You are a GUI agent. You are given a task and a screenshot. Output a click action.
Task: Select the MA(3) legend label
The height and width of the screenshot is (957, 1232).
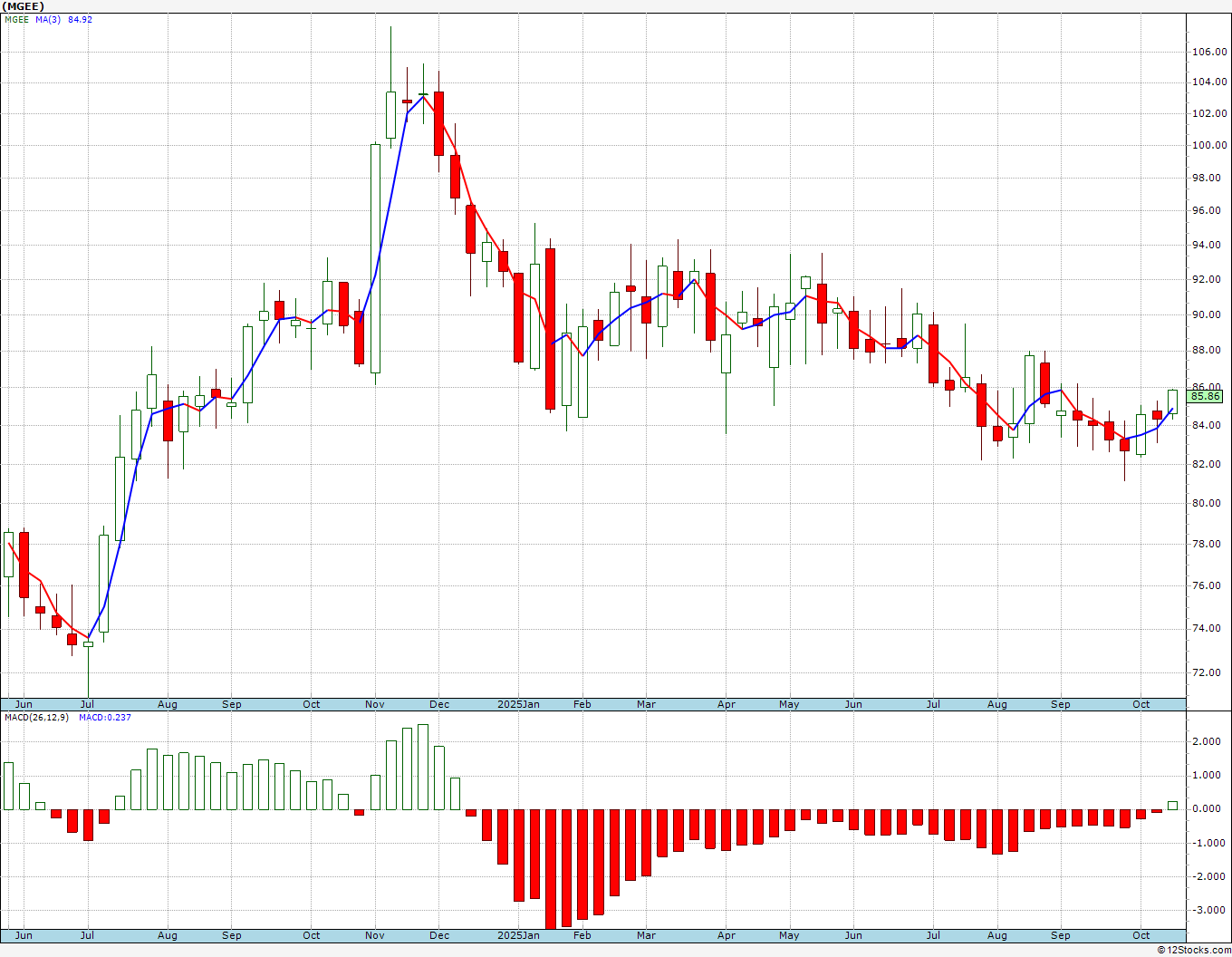click(x=49, y=19)
